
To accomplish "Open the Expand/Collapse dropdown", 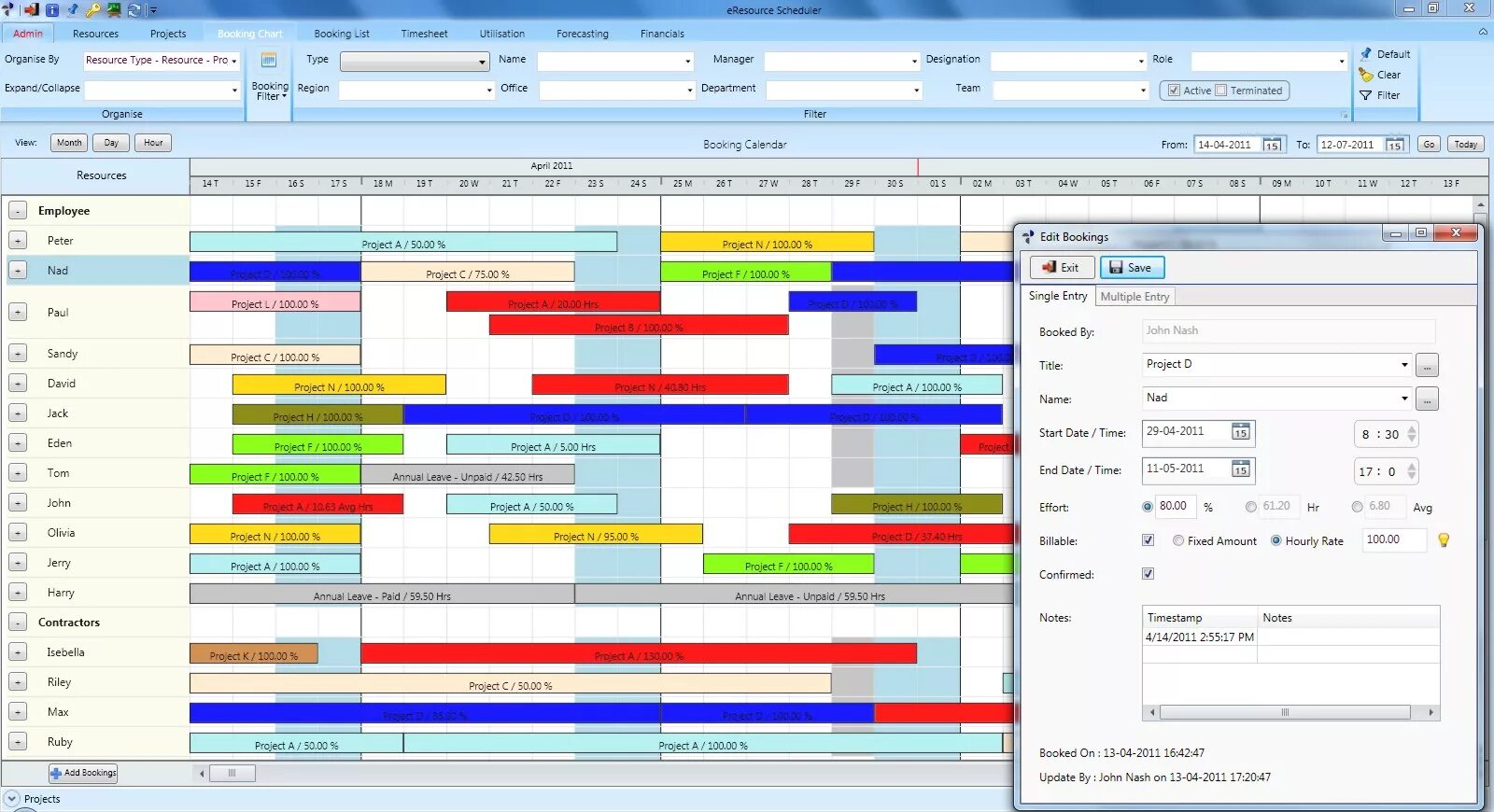I will 162,90.
